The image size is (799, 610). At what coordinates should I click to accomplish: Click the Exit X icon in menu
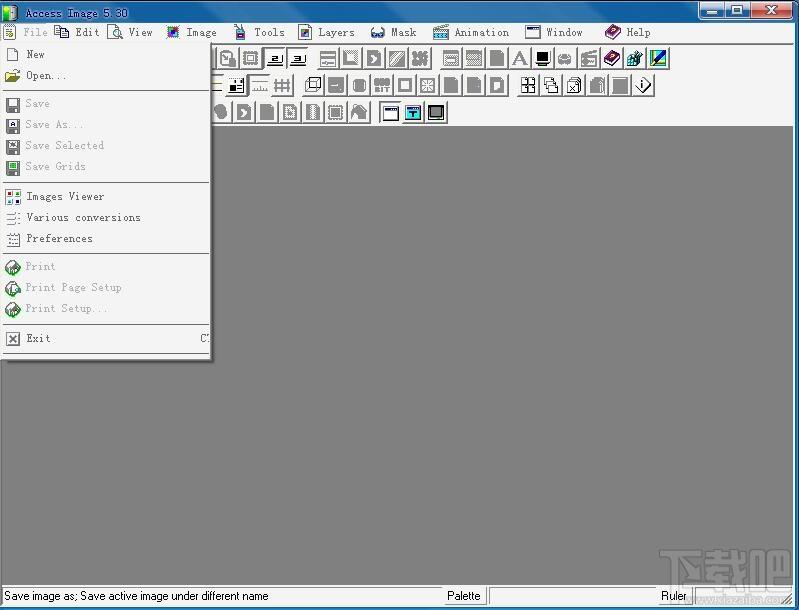[x=13, y=338]
